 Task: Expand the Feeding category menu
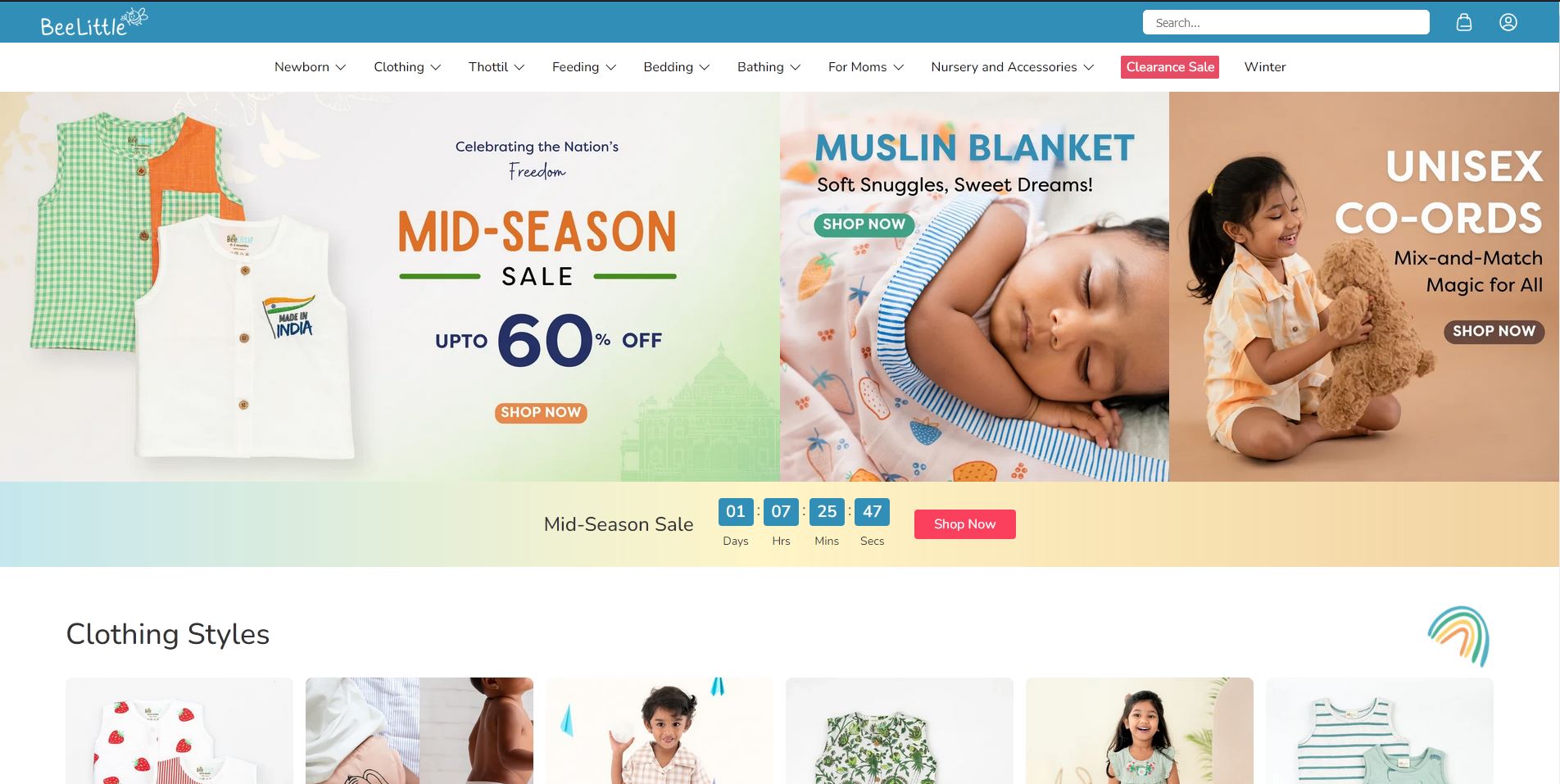[584, 67]
